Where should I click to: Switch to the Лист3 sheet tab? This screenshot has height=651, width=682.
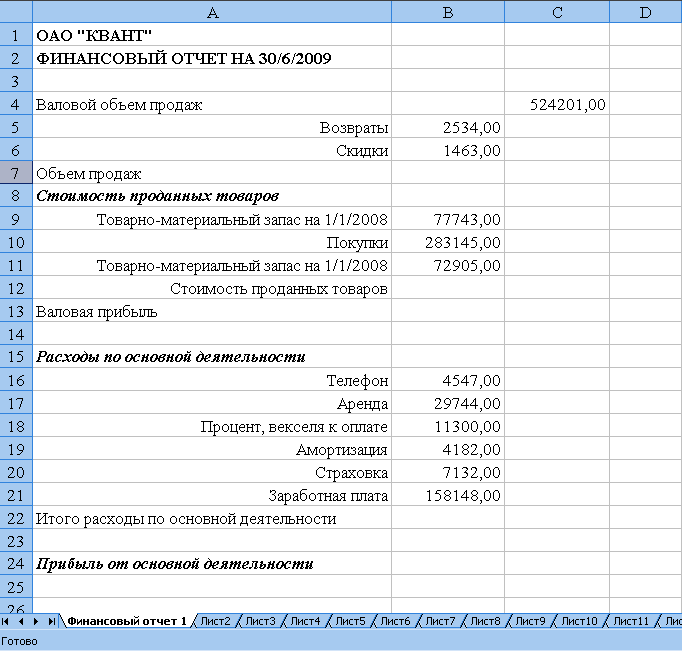[x=261, y=621]
